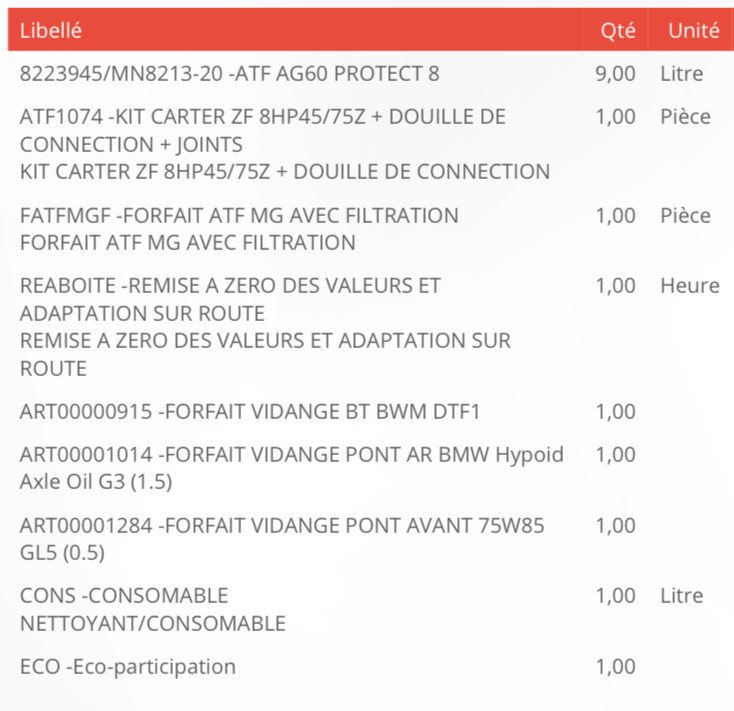Select the ART00001284 VIDANGE PONT AVANT row
Image resolution: width=734 pixels, height=711 pixels.
coord(371,539)
